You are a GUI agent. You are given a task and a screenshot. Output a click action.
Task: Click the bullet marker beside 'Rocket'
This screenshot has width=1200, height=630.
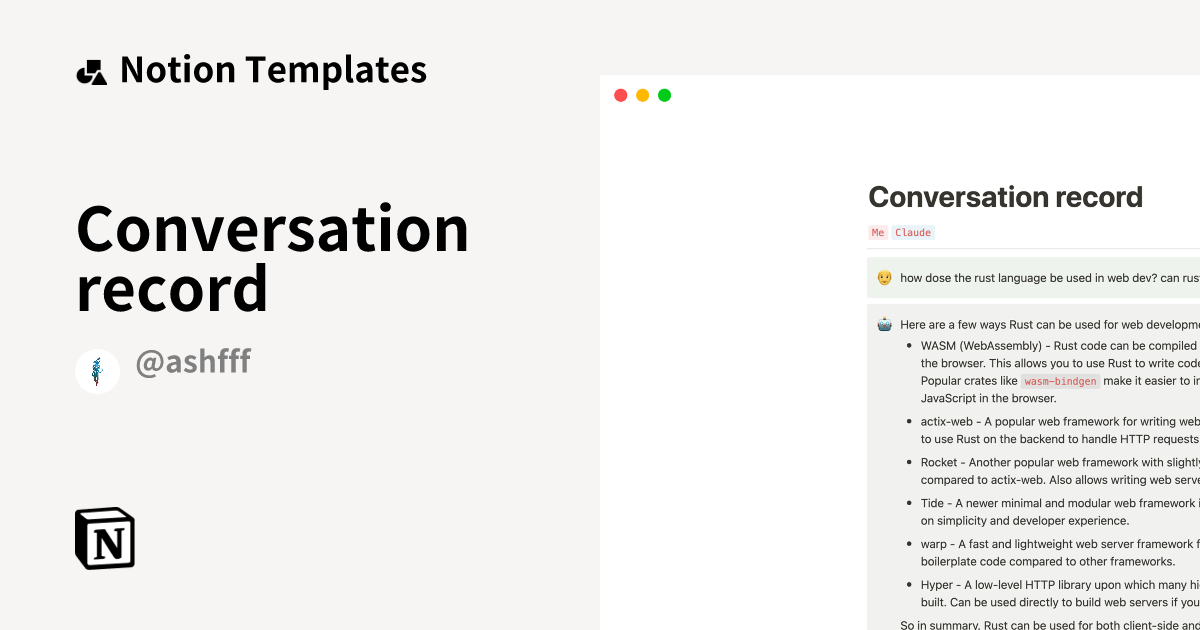909,463
